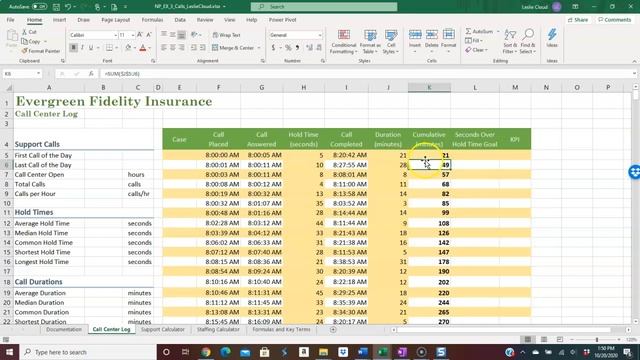
Task: Open the Documentation sheet tab
Action: pyautogui.click(x=64, y=329)
